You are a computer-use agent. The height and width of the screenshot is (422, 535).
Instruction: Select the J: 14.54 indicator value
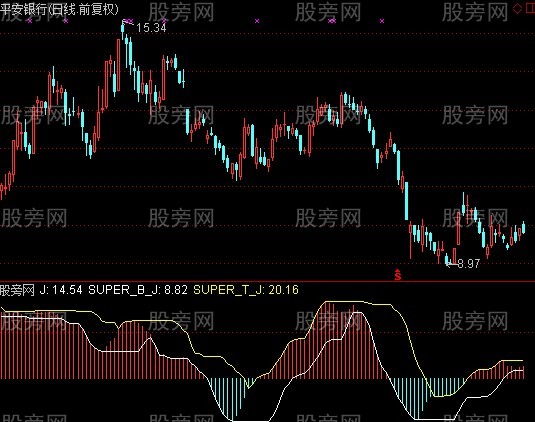(x=61, y=290)
